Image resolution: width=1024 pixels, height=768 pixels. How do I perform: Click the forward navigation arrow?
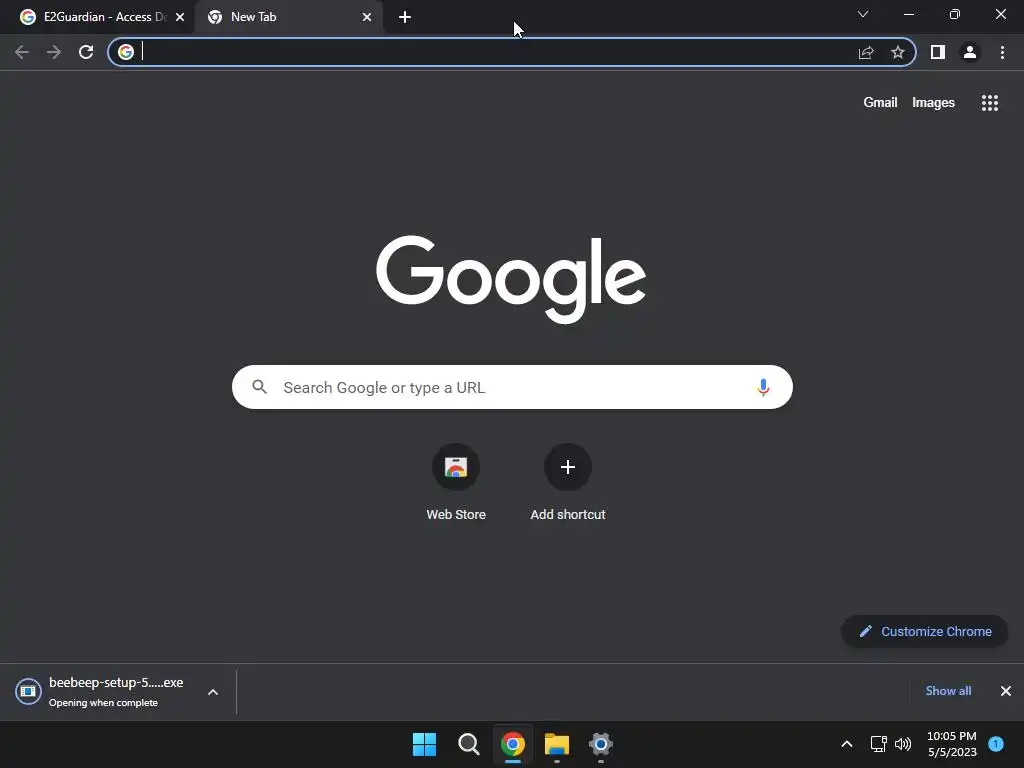54,52
